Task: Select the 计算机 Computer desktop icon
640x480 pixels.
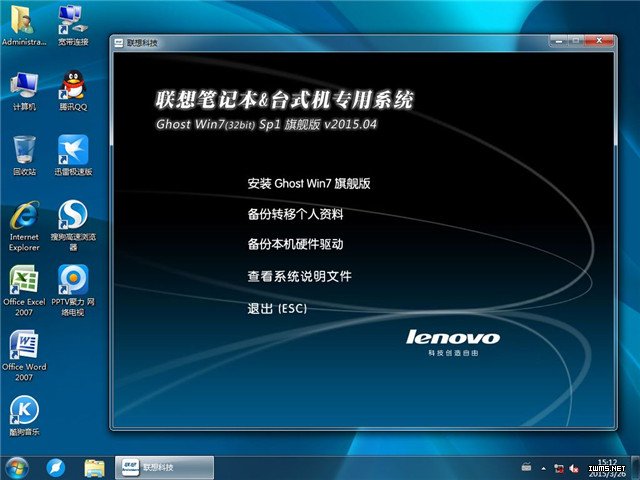Action: click(x=24, y=91)
